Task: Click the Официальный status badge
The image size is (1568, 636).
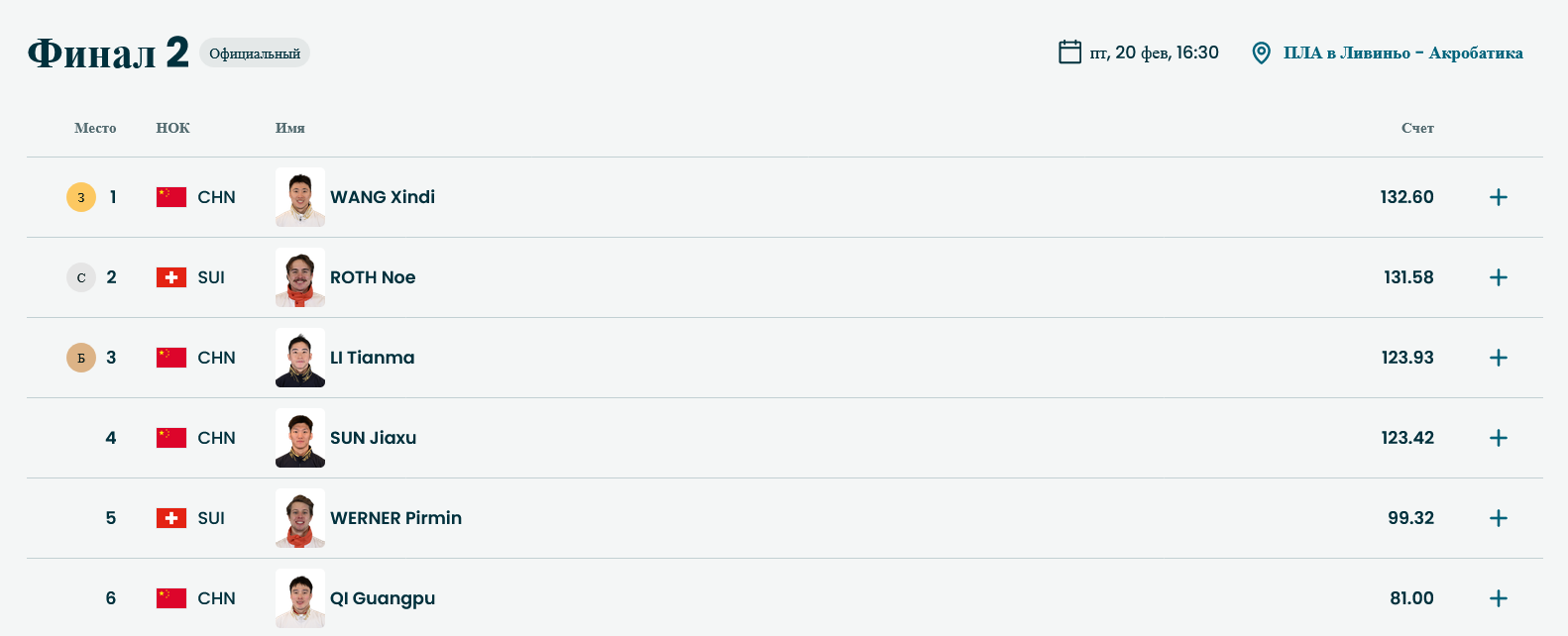Action: tap(255, 53)
